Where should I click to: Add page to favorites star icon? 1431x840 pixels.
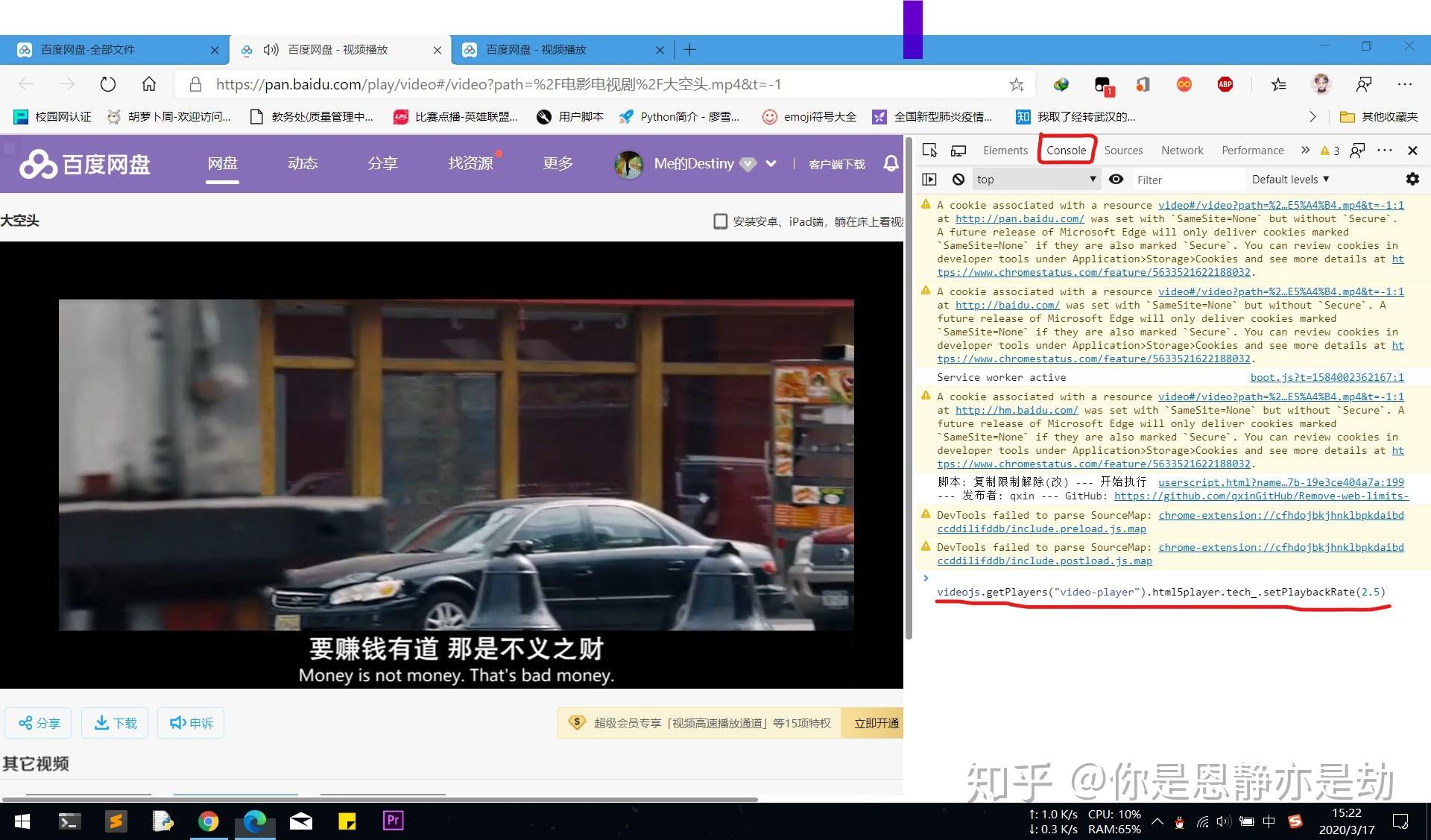(x=1017, y=85)
